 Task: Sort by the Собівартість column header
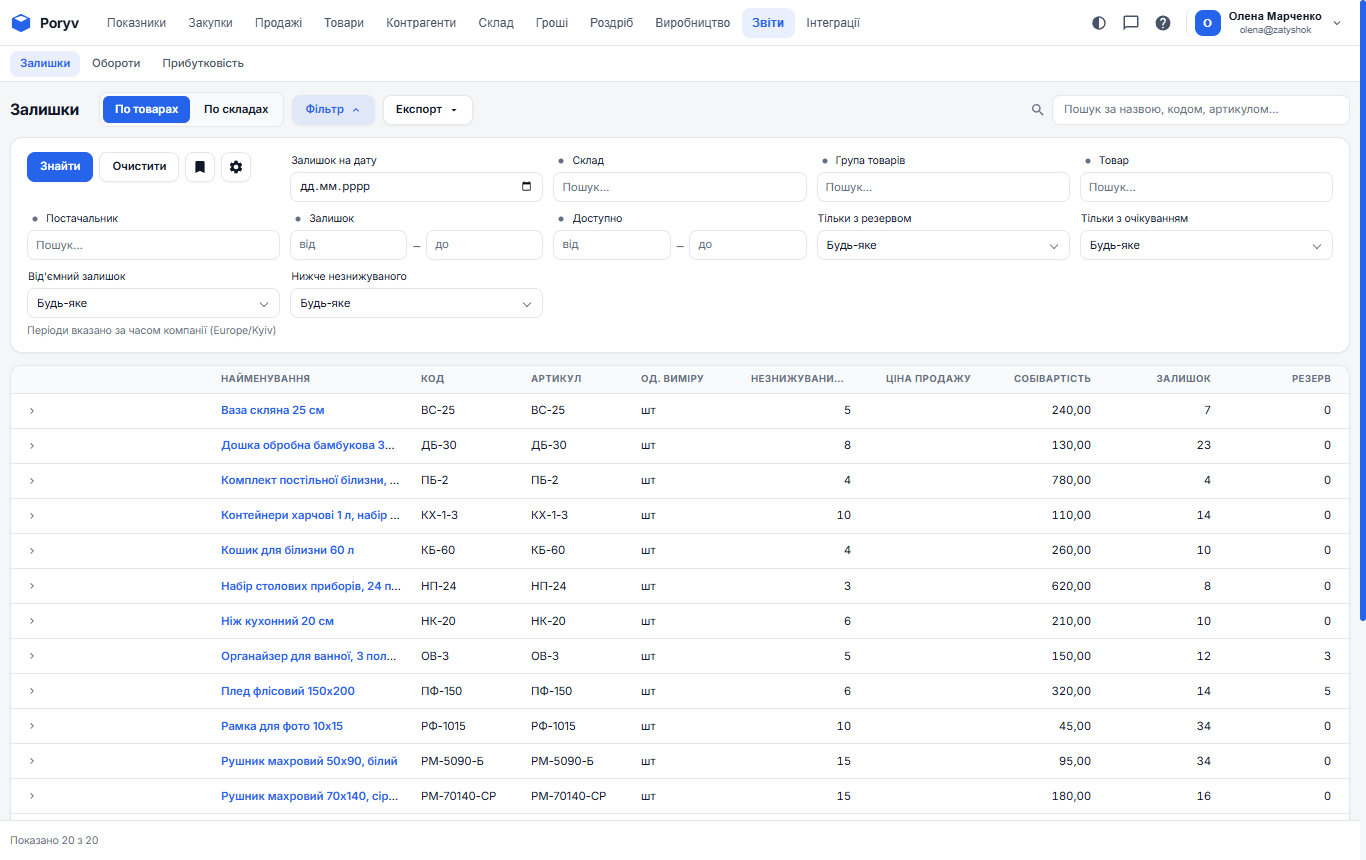(x=1052, y=379)
